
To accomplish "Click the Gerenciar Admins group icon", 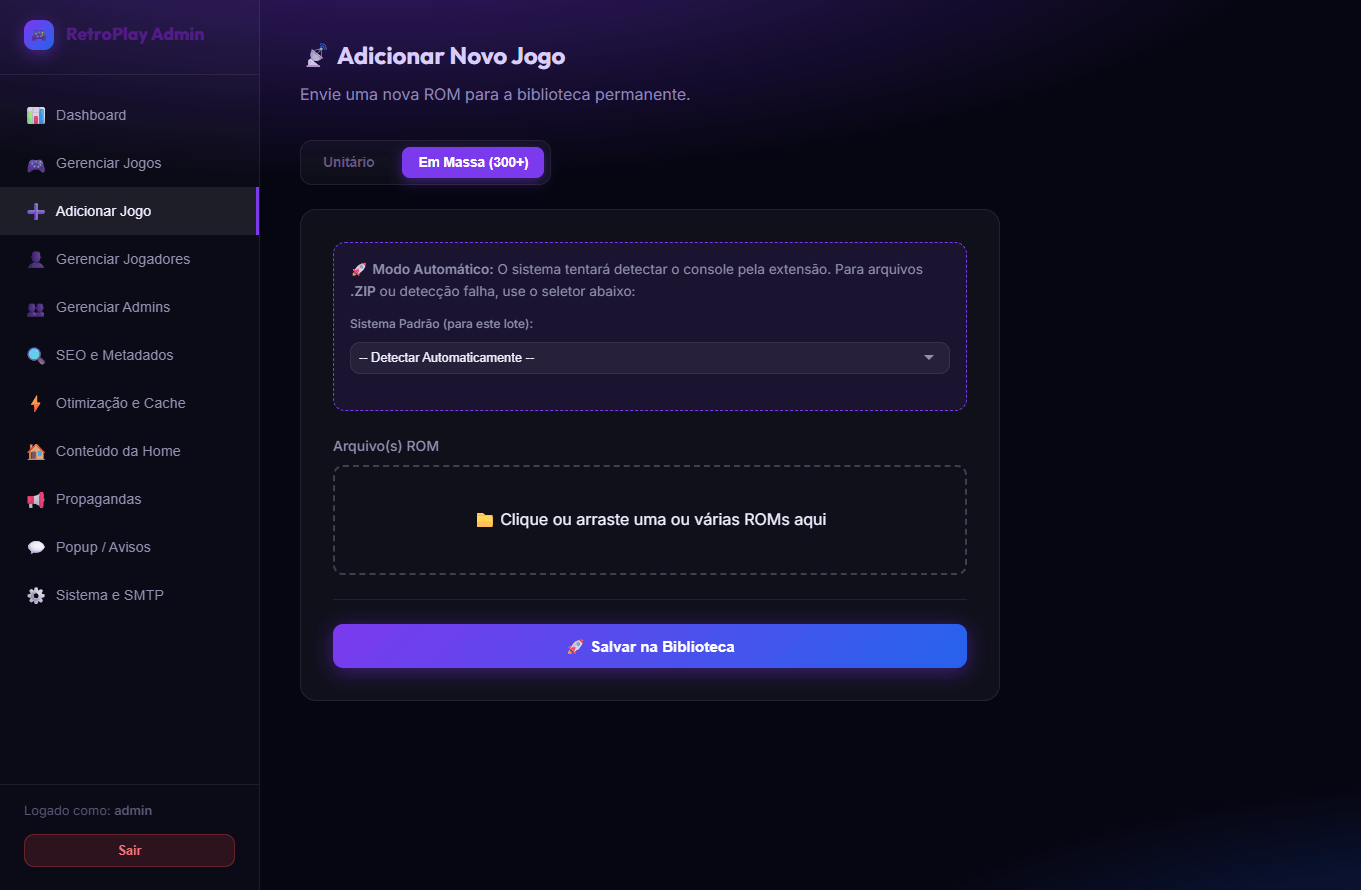I will [x=36, y=308].
